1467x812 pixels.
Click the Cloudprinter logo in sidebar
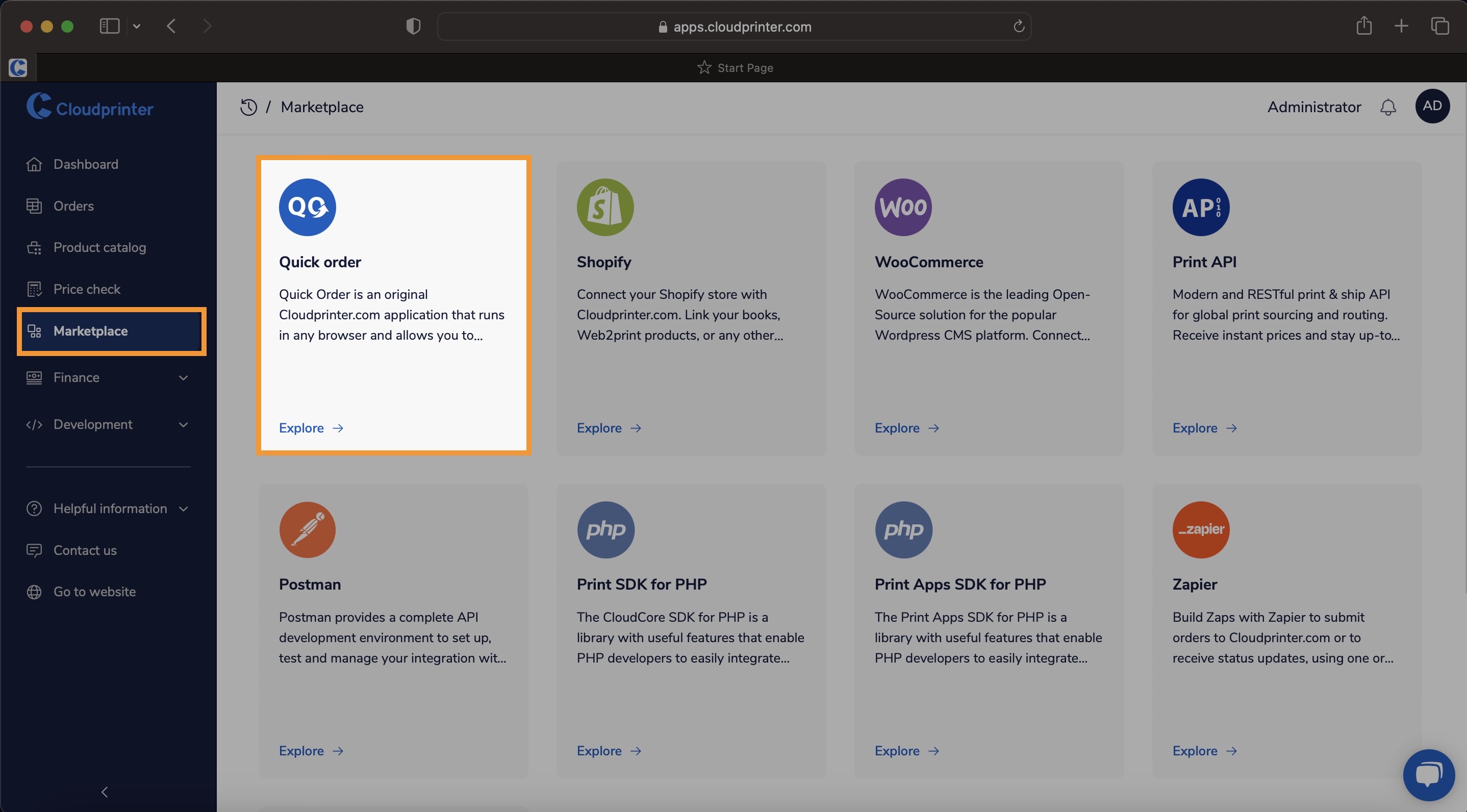tap(90, 107)
